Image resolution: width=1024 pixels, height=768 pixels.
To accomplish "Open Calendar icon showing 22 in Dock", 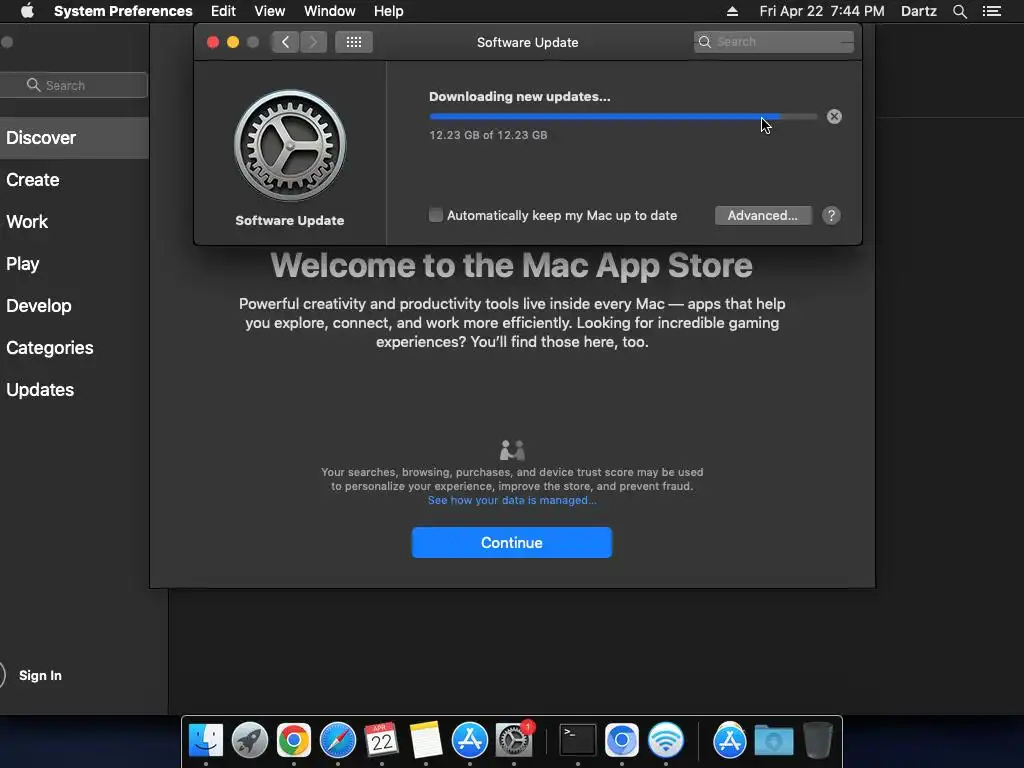I will [x=381, y=741].
